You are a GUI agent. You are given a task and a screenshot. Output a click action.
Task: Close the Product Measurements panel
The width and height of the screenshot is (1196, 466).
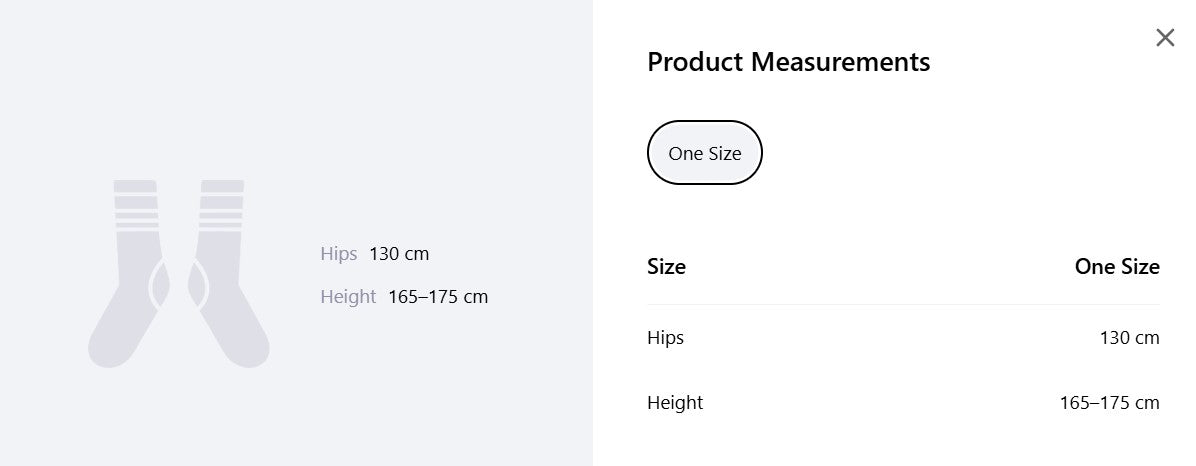(x=1165, y=37)
